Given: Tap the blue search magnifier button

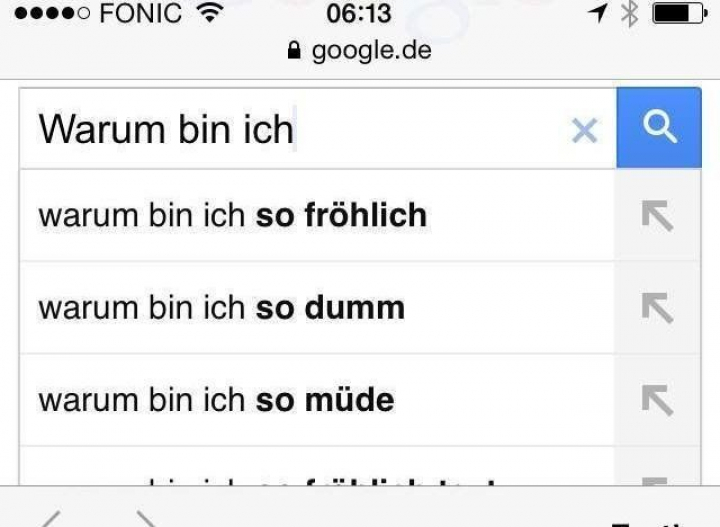Looking at the screenshot, I should 658,128.
